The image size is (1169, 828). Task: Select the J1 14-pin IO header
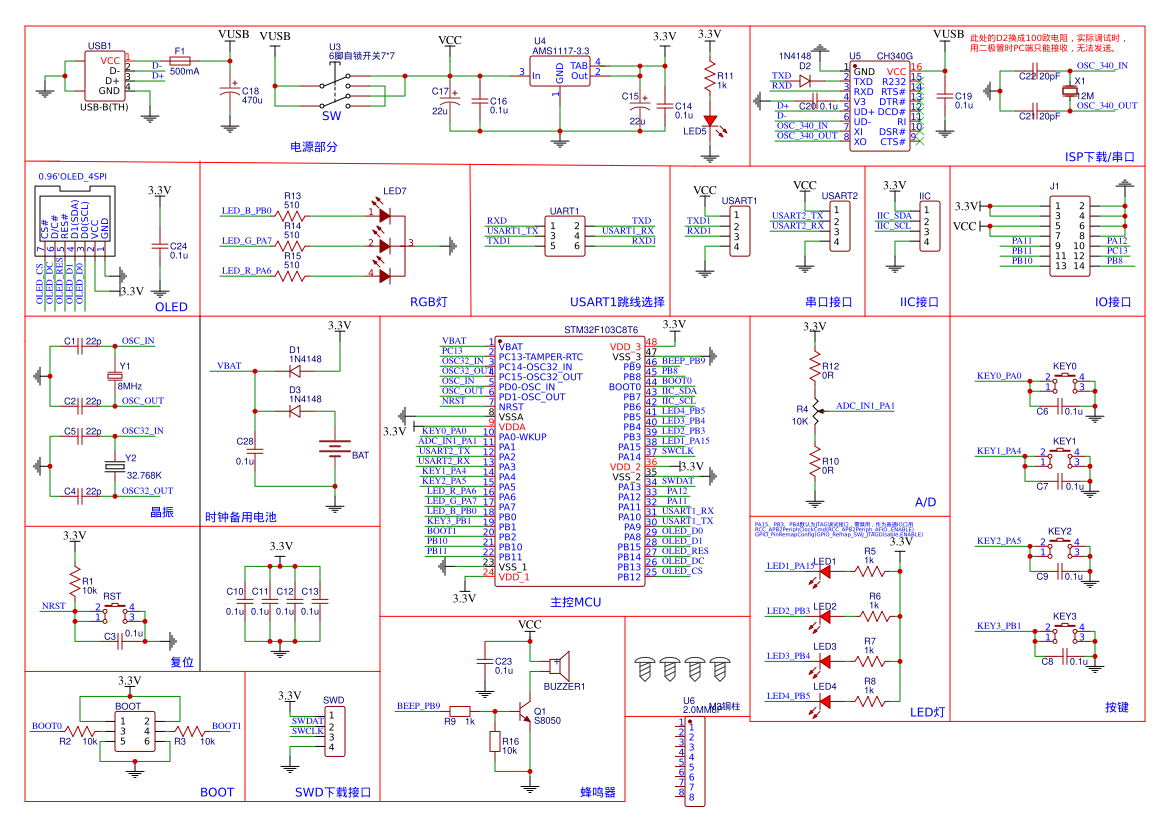pyautogui.click(x=1068, y=236)
